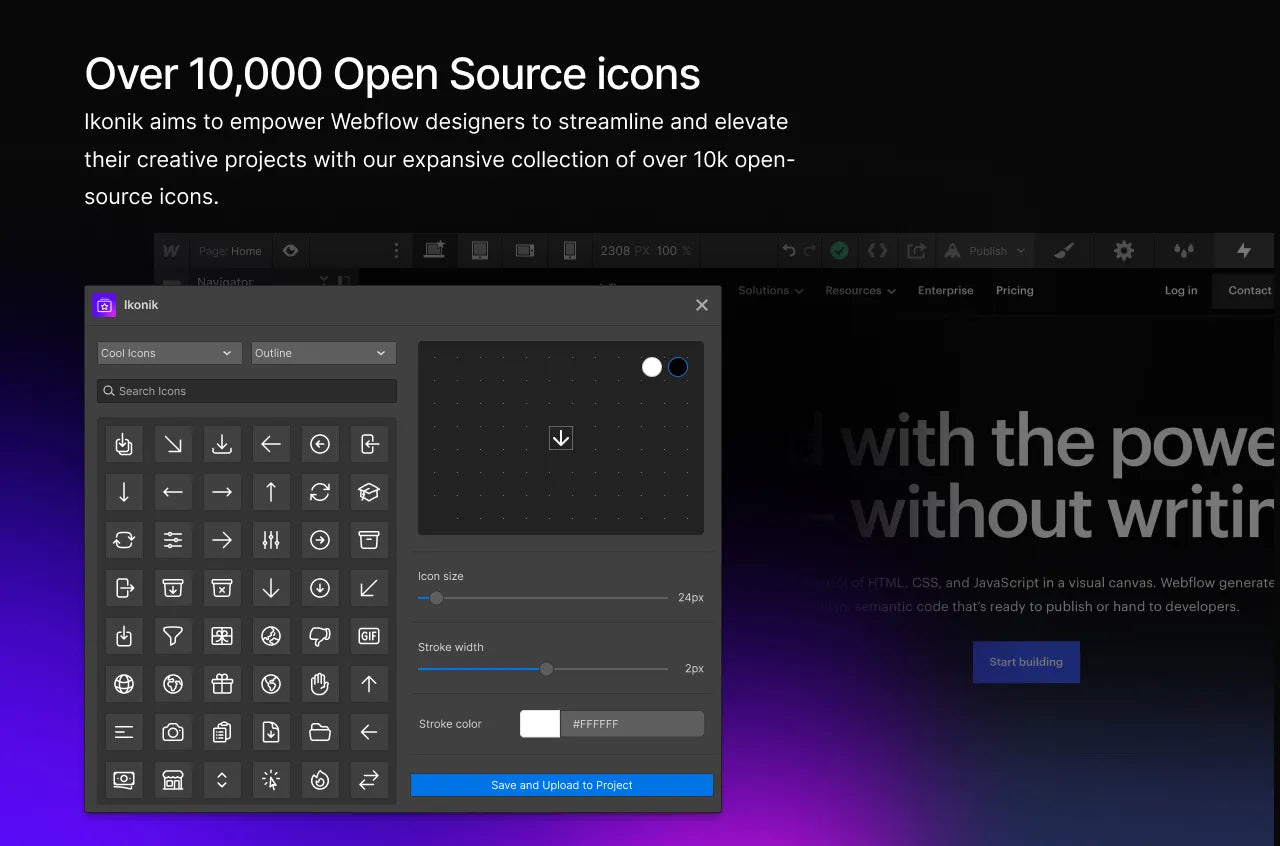Select the grid-line globe icon
Viewport: 1280px width, 846px height.
[x=124, y=684]
